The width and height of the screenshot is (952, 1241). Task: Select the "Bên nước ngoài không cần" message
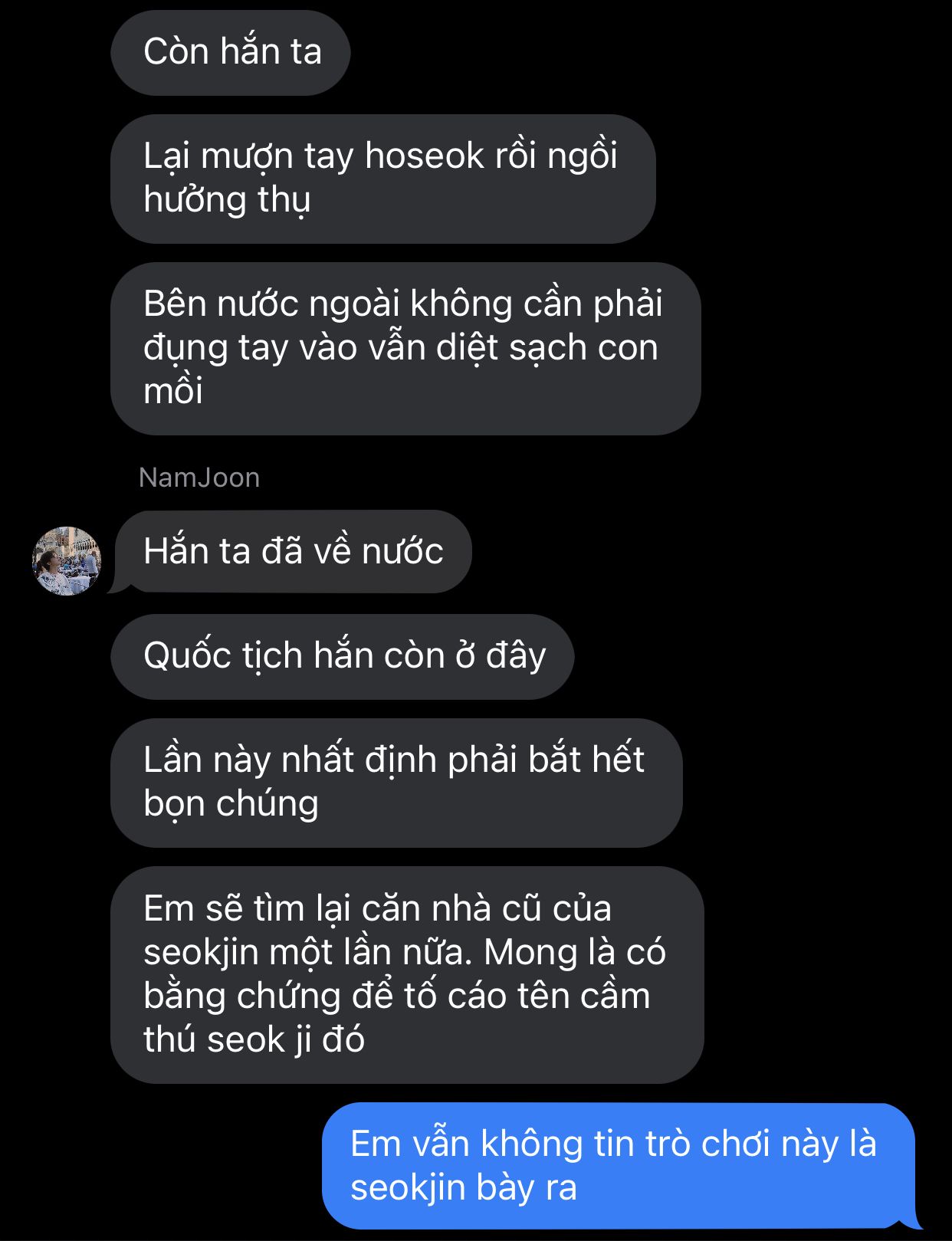405,349
